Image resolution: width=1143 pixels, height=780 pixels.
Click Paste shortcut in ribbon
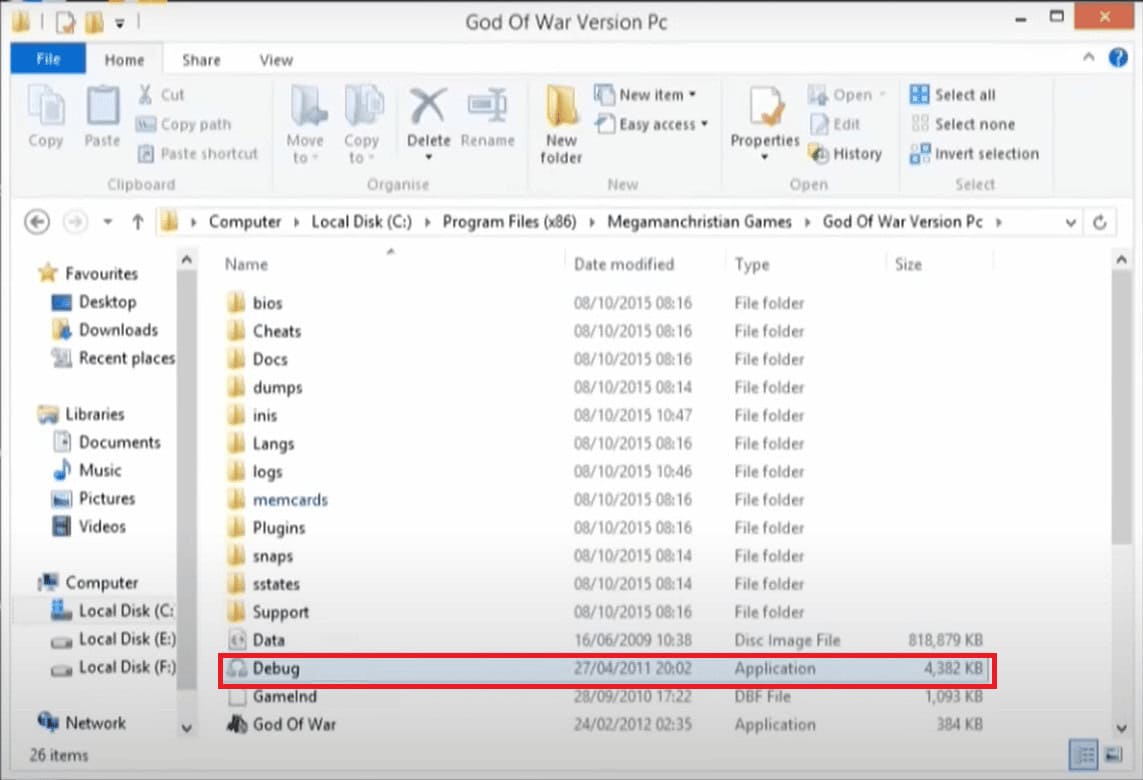(x=198, y=154)
